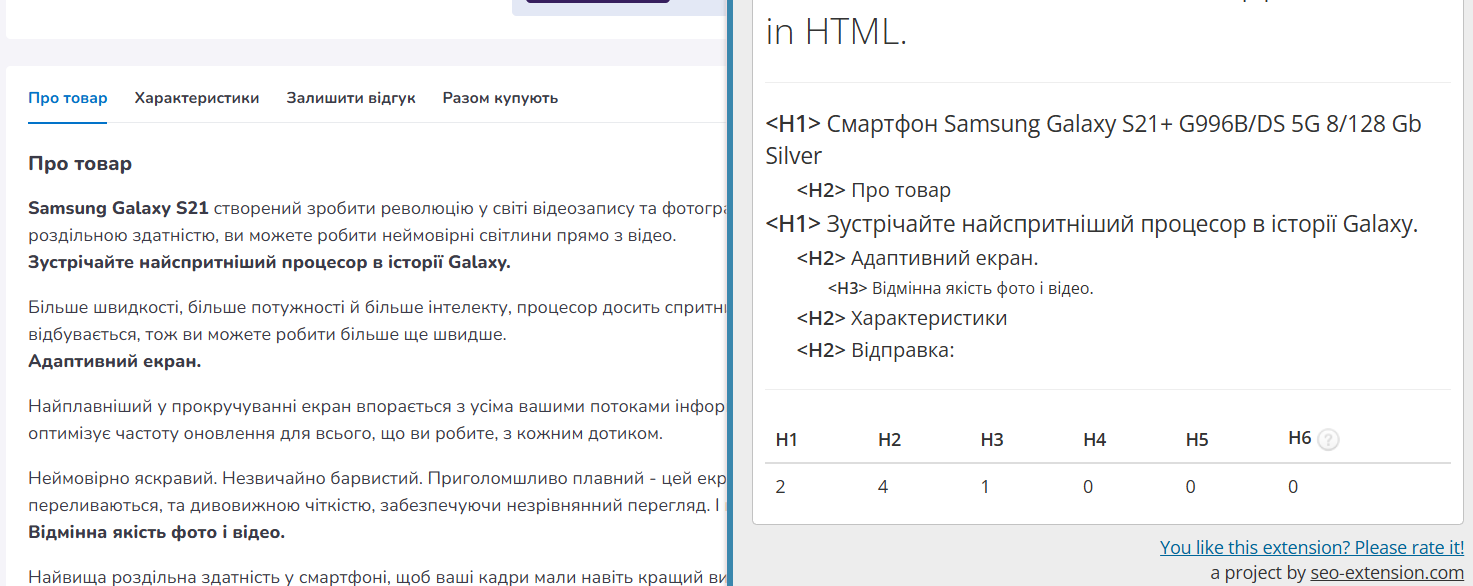The image size is (1473, 586).
Task: Select the H2 Характеристики outline entry
Action: point(902,318)
